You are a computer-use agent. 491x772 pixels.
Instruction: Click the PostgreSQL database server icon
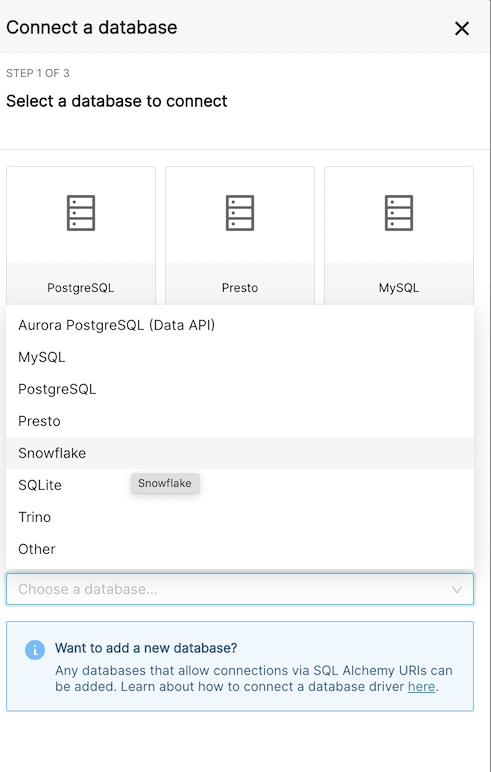[81, 213]
